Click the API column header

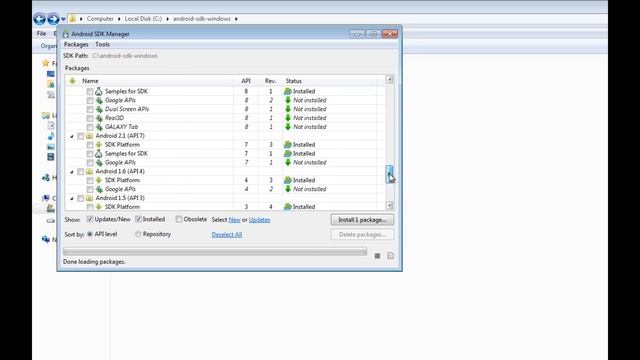tap(246, 81)
